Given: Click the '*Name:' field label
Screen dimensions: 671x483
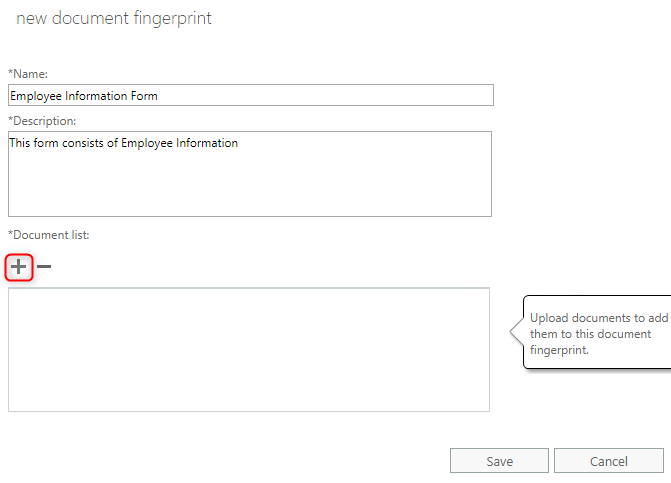Looking at the screenshot, I should tap(28, 74).
